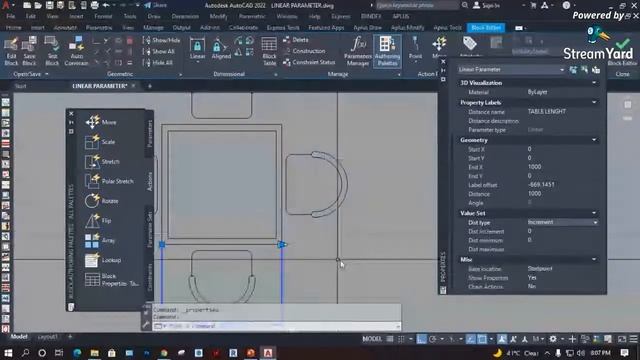Choose the Lookup action in authoring palette
This screenshot has height=360, width=640.
click(103, 260)
